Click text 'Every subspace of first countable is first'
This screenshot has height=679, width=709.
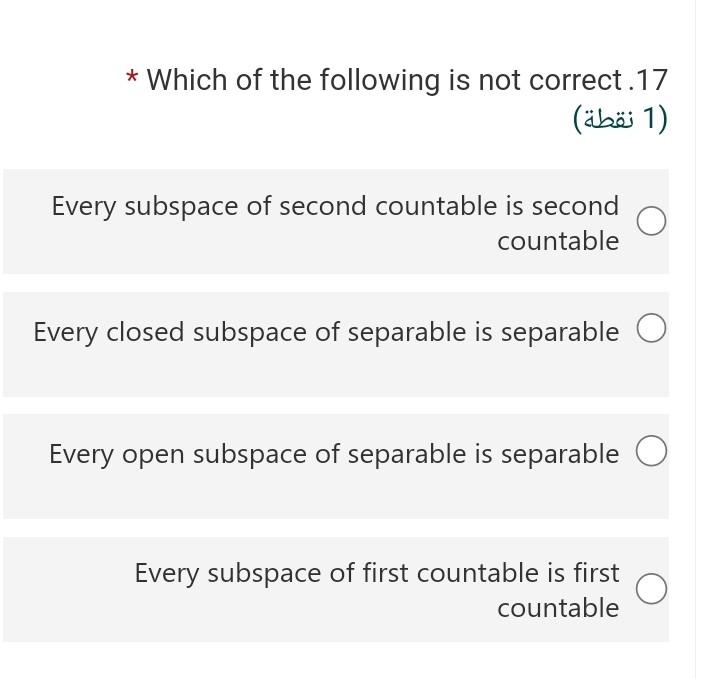[377, 573]
